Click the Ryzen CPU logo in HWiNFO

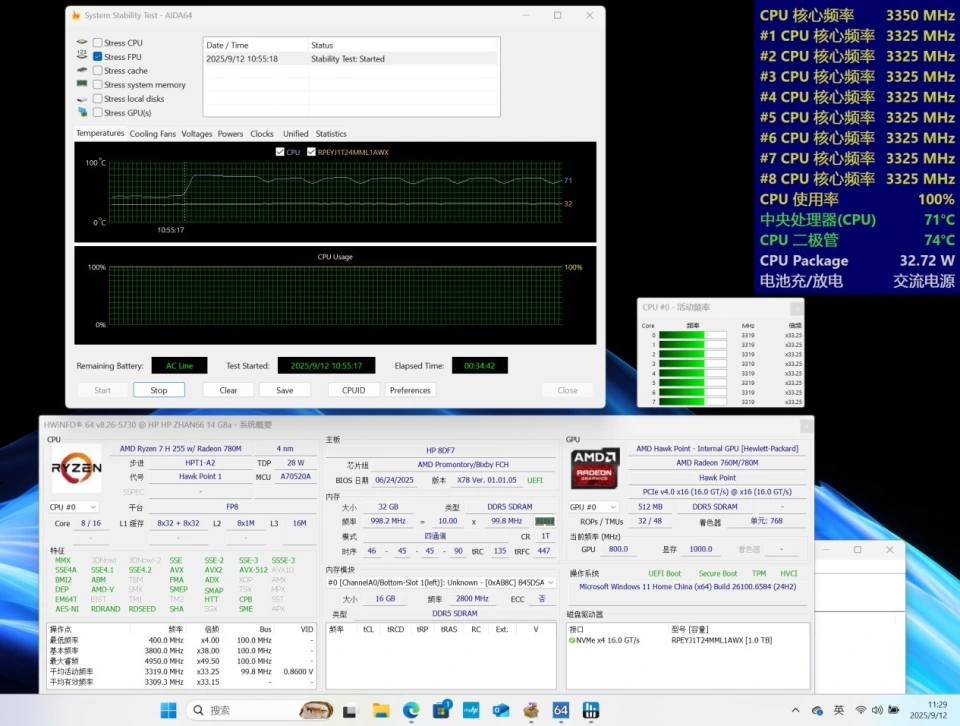tap(76, 468)
